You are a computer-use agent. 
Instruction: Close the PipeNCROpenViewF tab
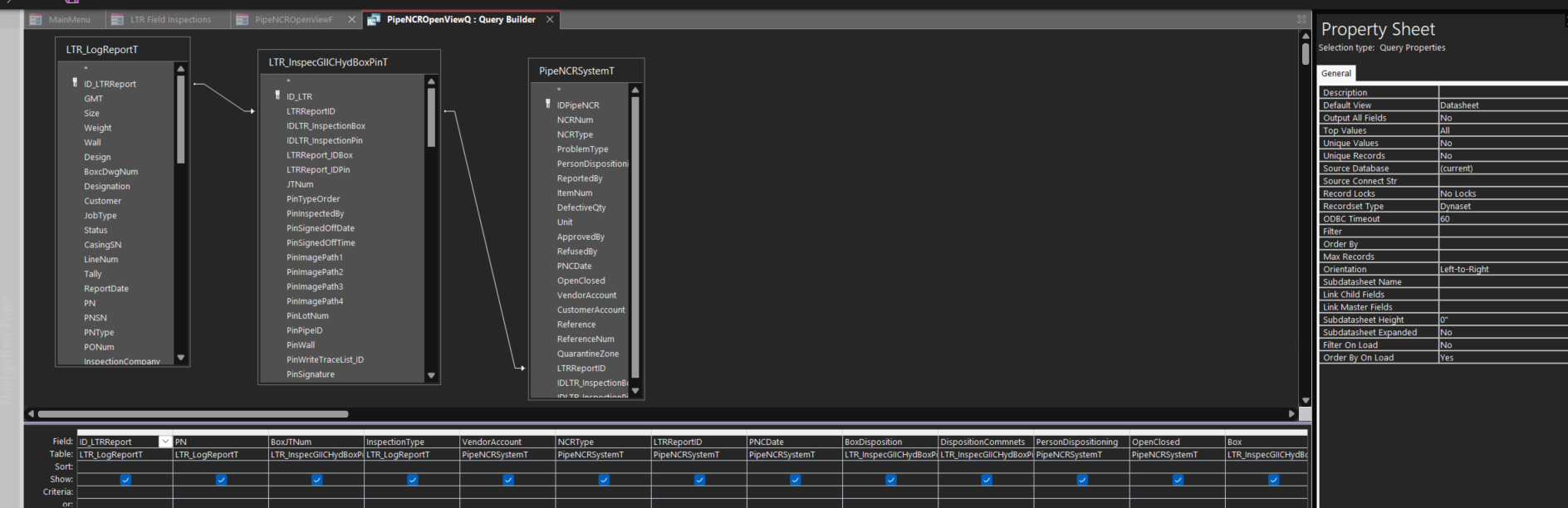351,20
